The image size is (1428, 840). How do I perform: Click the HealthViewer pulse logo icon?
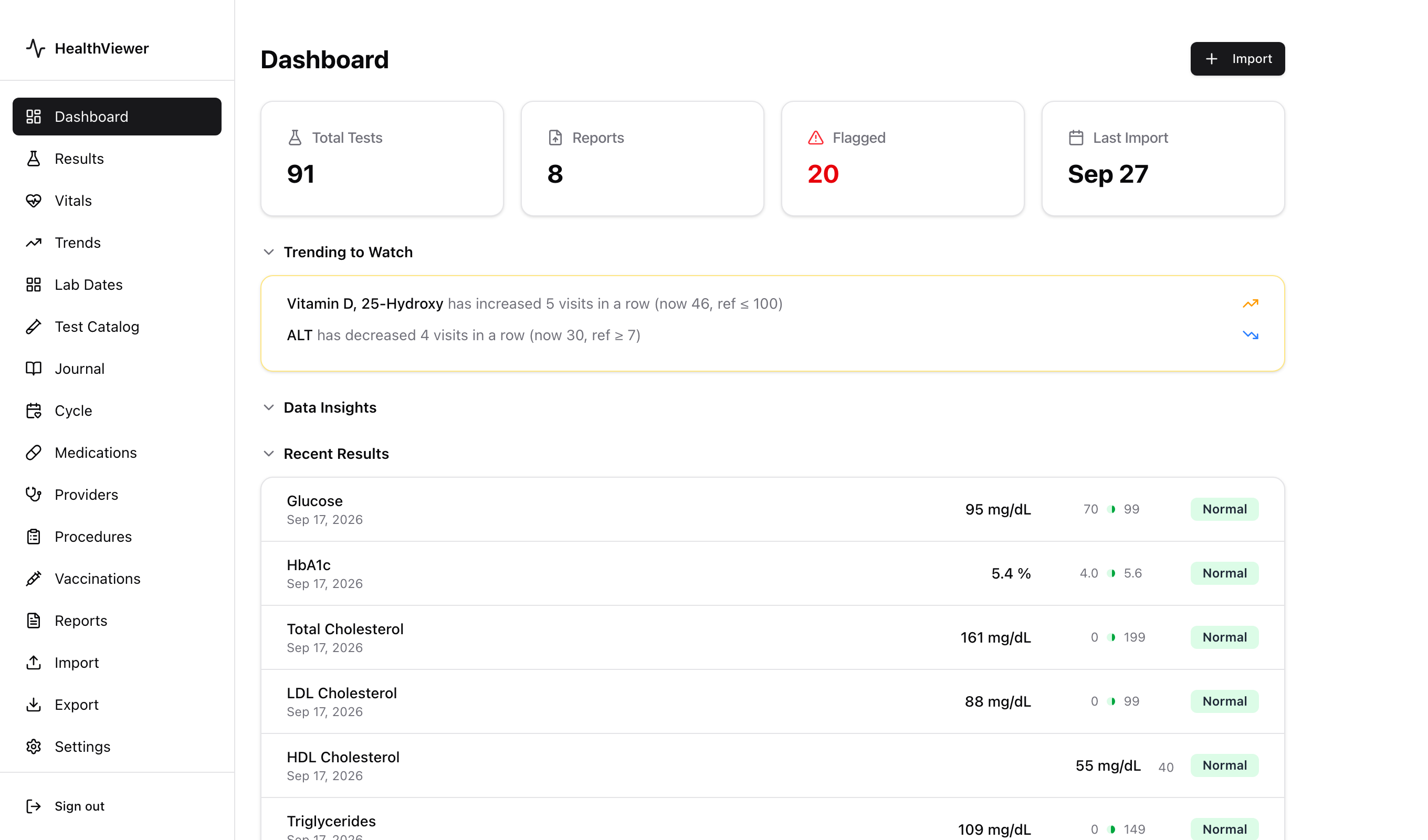(35, 48)
